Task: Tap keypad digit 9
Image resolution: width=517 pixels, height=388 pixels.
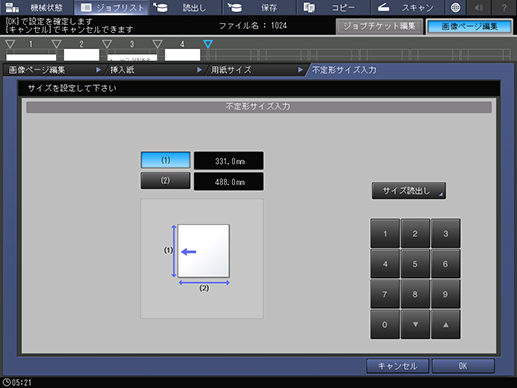Action: [445, 294]
